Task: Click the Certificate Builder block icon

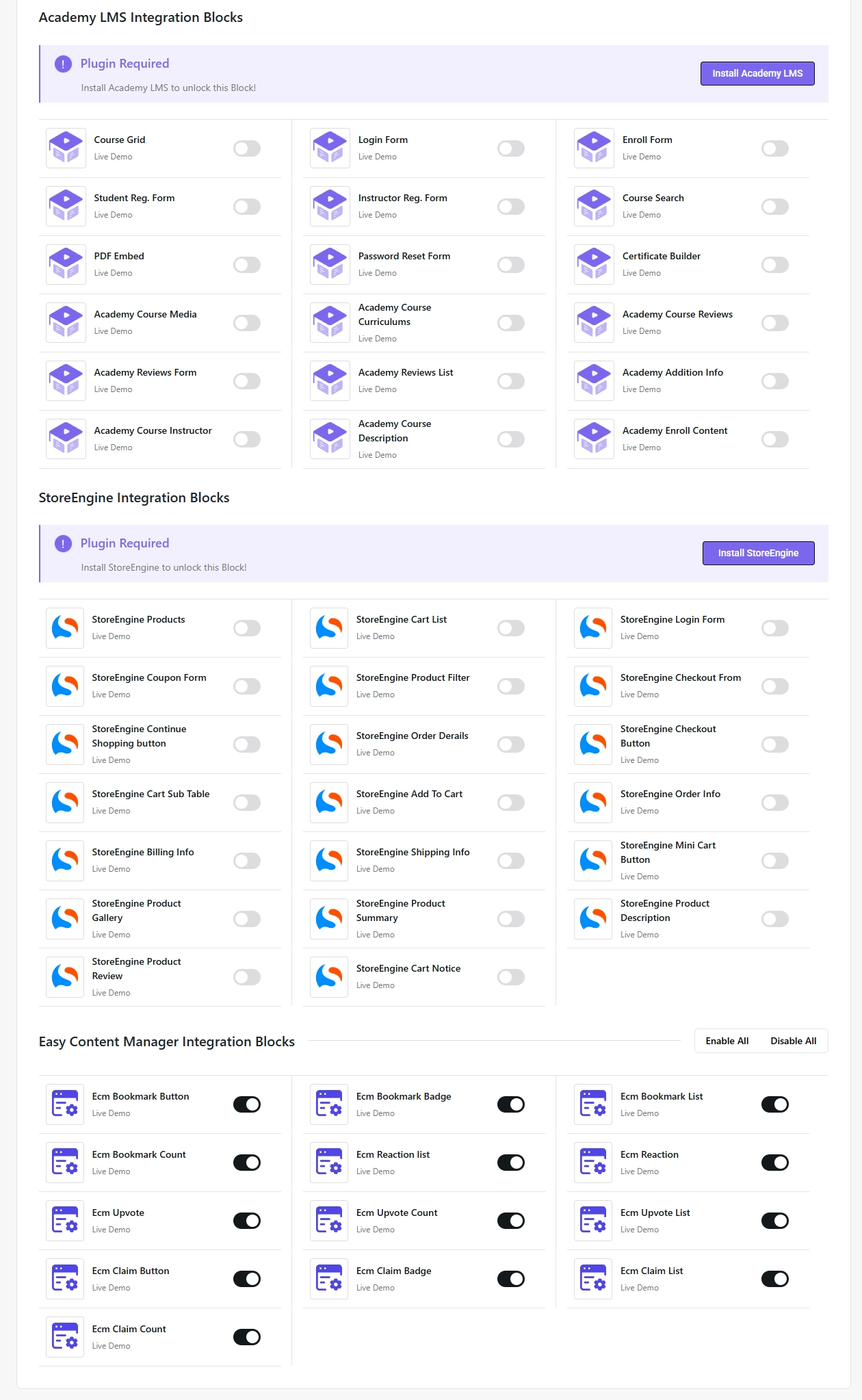Action: [594, 264]
